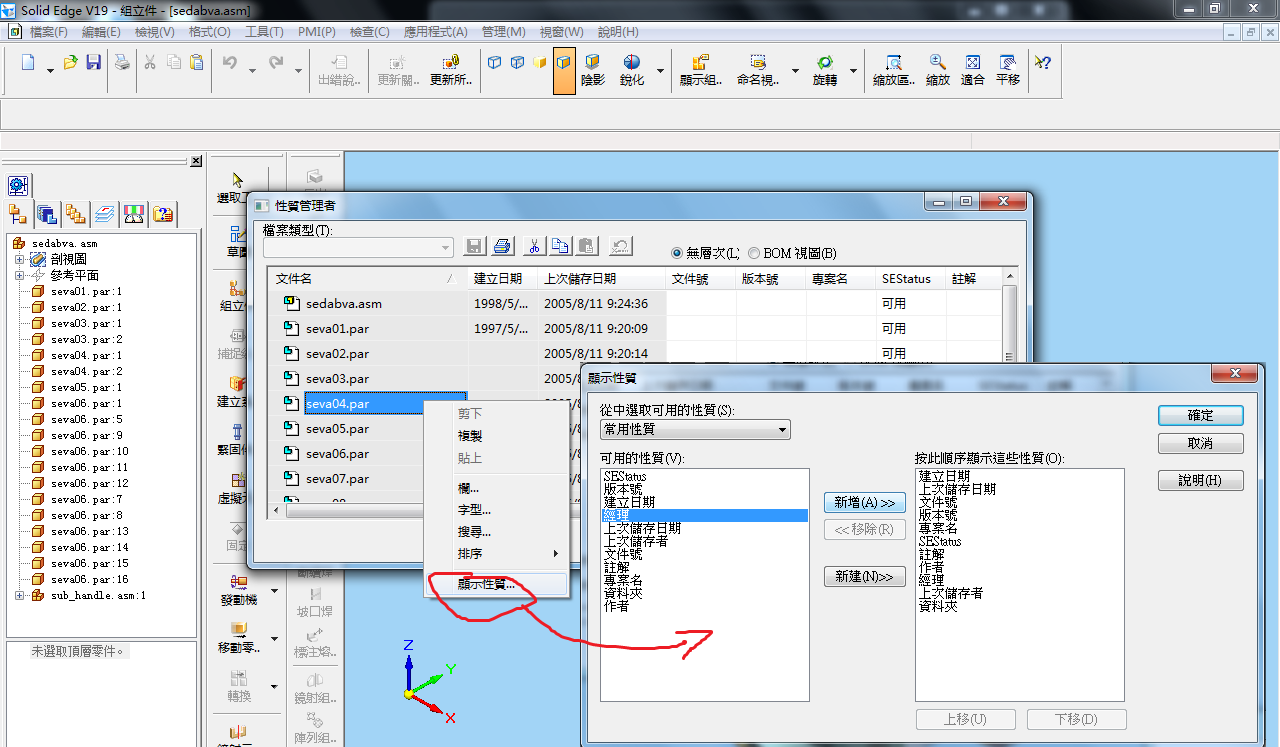1280x747 pixels.
Task: Select 上次儲存者 in available properties list
Action: pyautogui.click(x=704, y=541)
